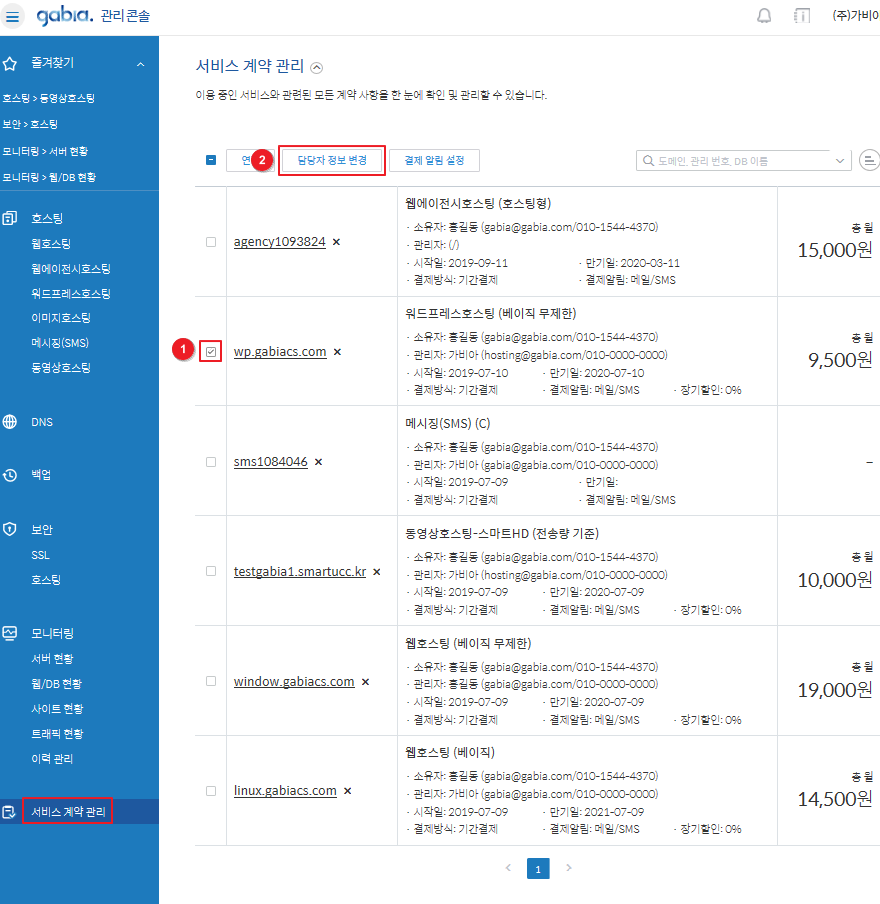Image resolution: width=880 pixels, height=904 pixels.
Task: Click the 보안 shield icon
Action: 10,529
